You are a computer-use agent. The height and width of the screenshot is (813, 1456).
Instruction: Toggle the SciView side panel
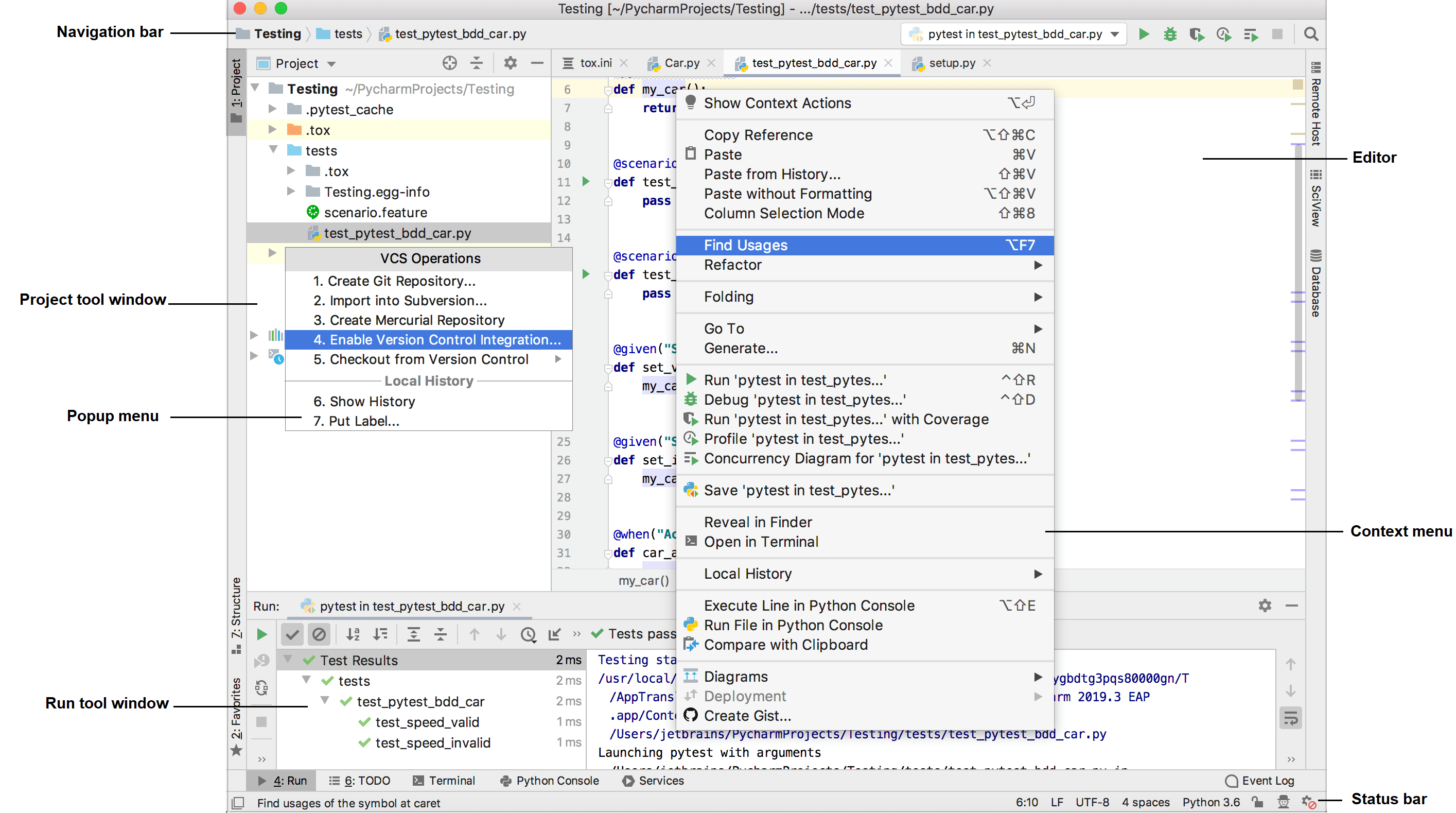[x=1315, y=197]
